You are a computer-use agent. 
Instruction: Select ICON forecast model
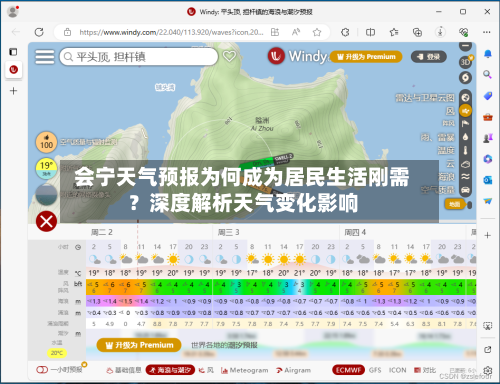point(397,370)
